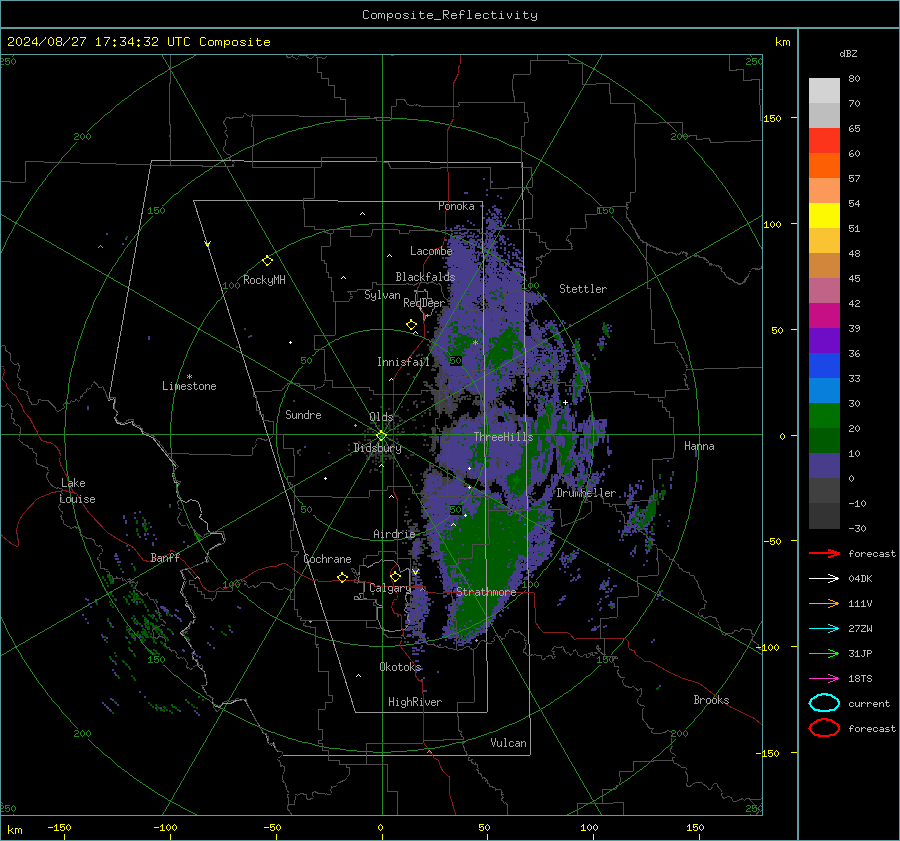Pick the indigo 10-0 dBZ swatch

pyautogui.click(x=824, y=466)
